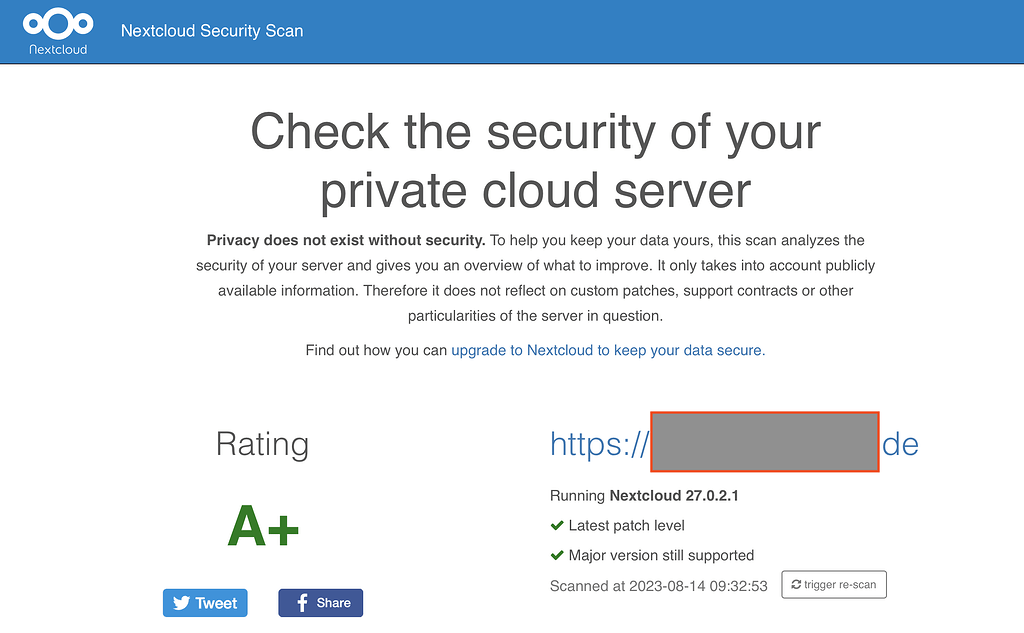Select the green A+ rating badge
This screenshot has width=1024, height=633.
pyautogui.click(x=262, y=527)
